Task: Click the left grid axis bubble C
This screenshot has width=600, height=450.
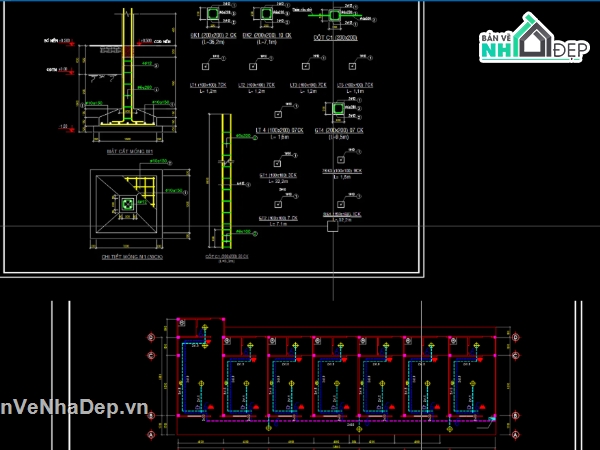Action: pos(152,354)
